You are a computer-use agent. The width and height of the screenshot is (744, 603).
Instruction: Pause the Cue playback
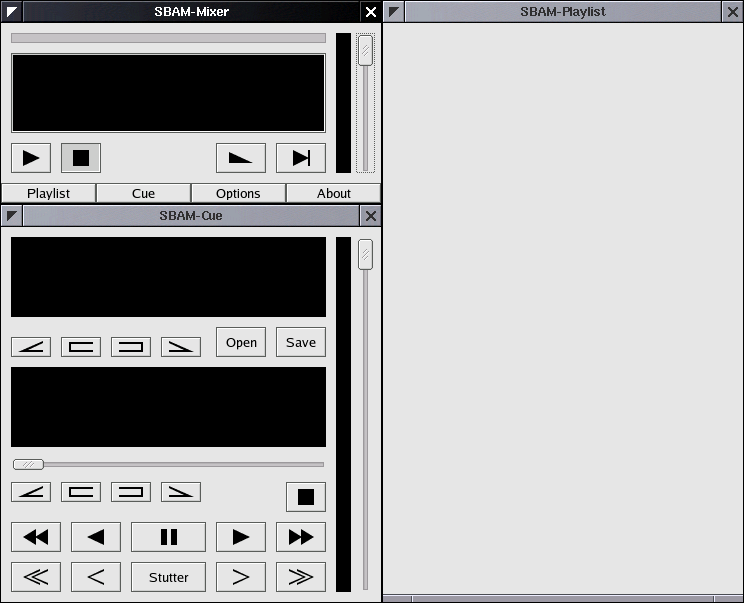click(168, 537)
